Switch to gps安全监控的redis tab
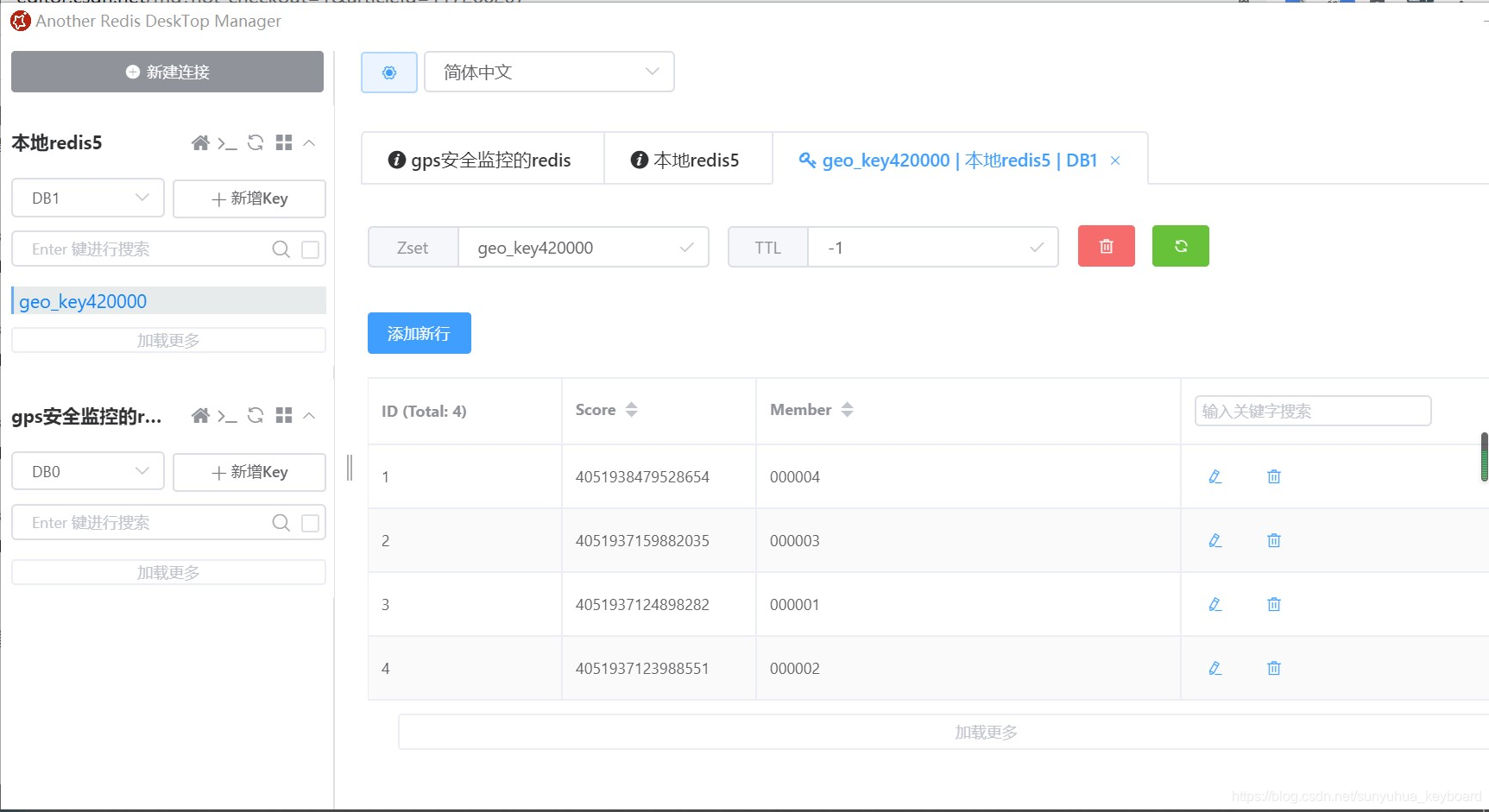Image resolution: width=1489 pixels, height=812 pixels. click(483, 160)
